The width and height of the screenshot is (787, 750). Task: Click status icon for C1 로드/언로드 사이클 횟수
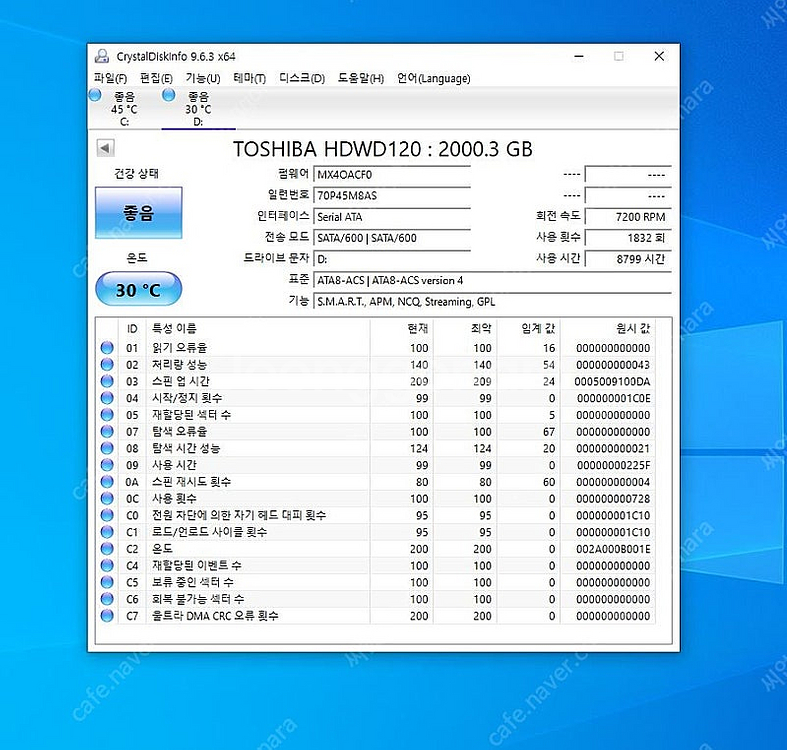tap(107, 532)
